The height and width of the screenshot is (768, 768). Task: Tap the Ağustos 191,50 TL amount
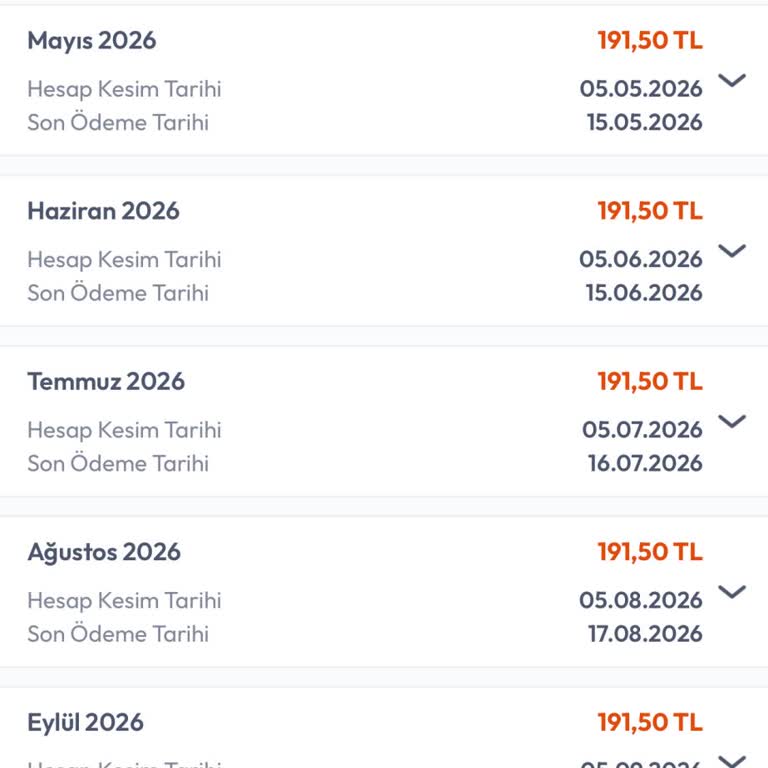pyautogui.click(x=650, y=552)
